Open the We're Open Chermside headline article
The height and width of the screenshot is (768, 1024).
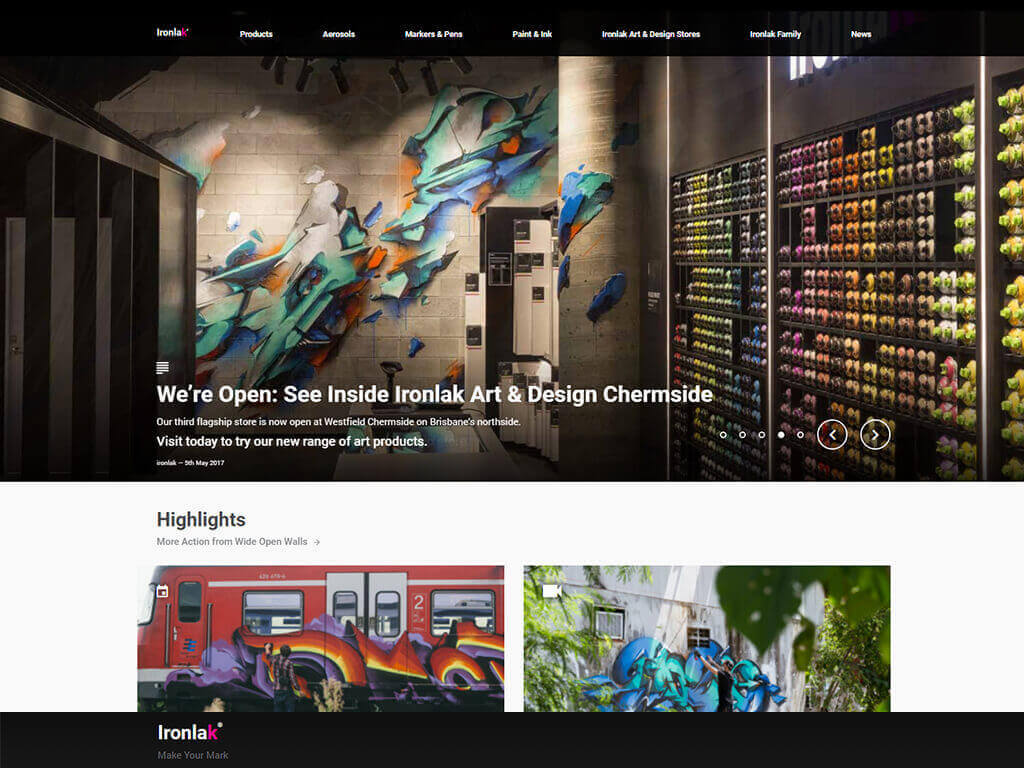click(434, 394)
